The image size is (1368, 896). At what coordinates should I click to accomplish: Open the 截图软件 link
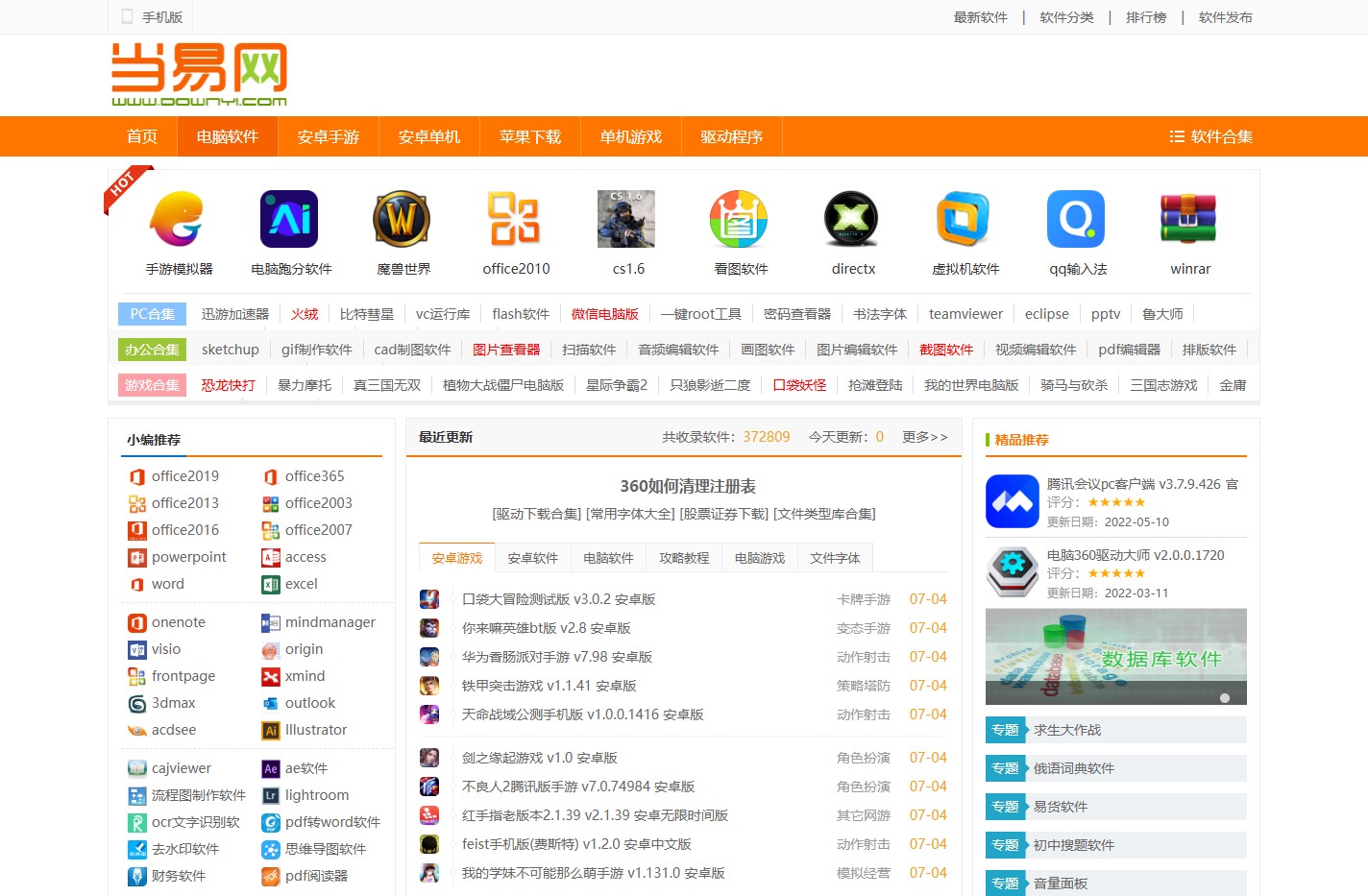tap(946, 350)
